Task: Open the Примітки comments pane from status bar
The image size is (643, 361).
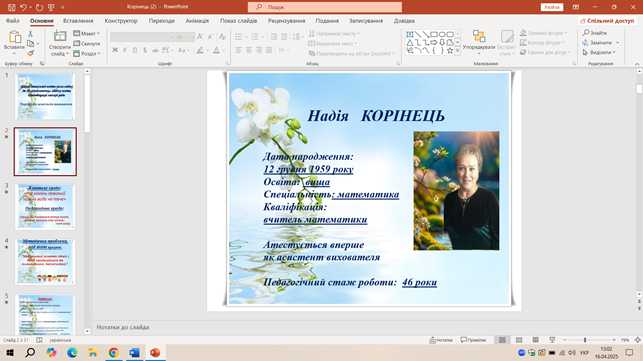Action: coord(473,340)
